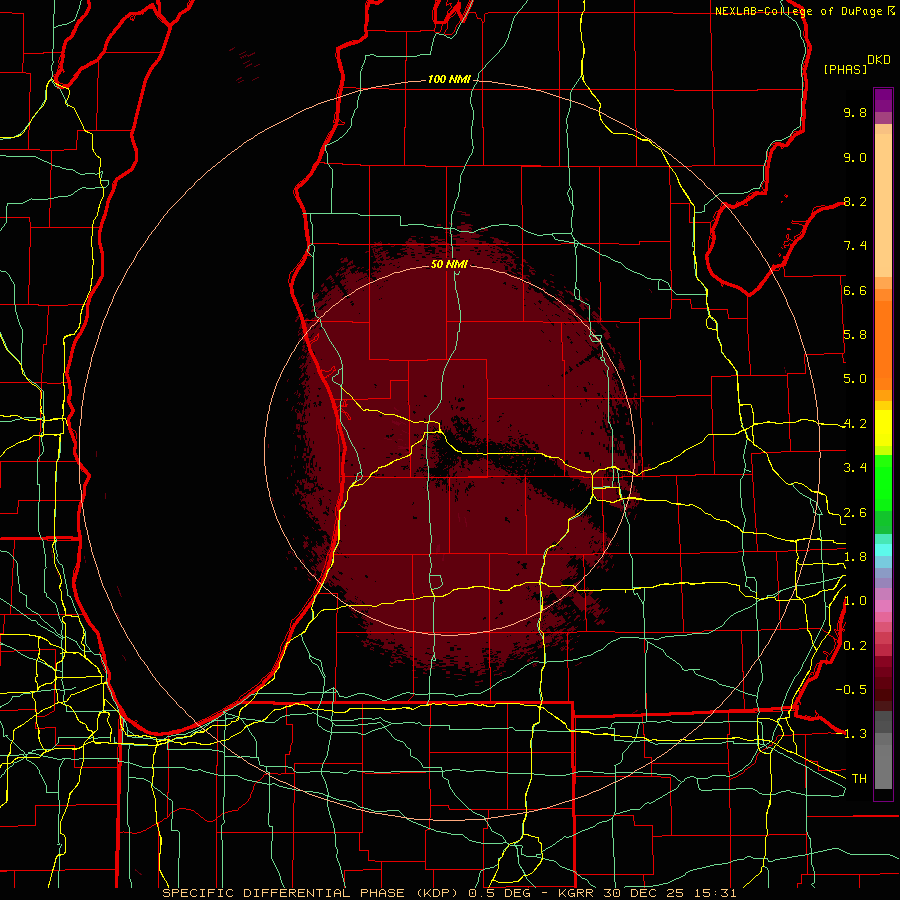The width and height of the screenshot is (900, 900).
Task: Click the 8.2 scale value
Action: click(855, 201)
